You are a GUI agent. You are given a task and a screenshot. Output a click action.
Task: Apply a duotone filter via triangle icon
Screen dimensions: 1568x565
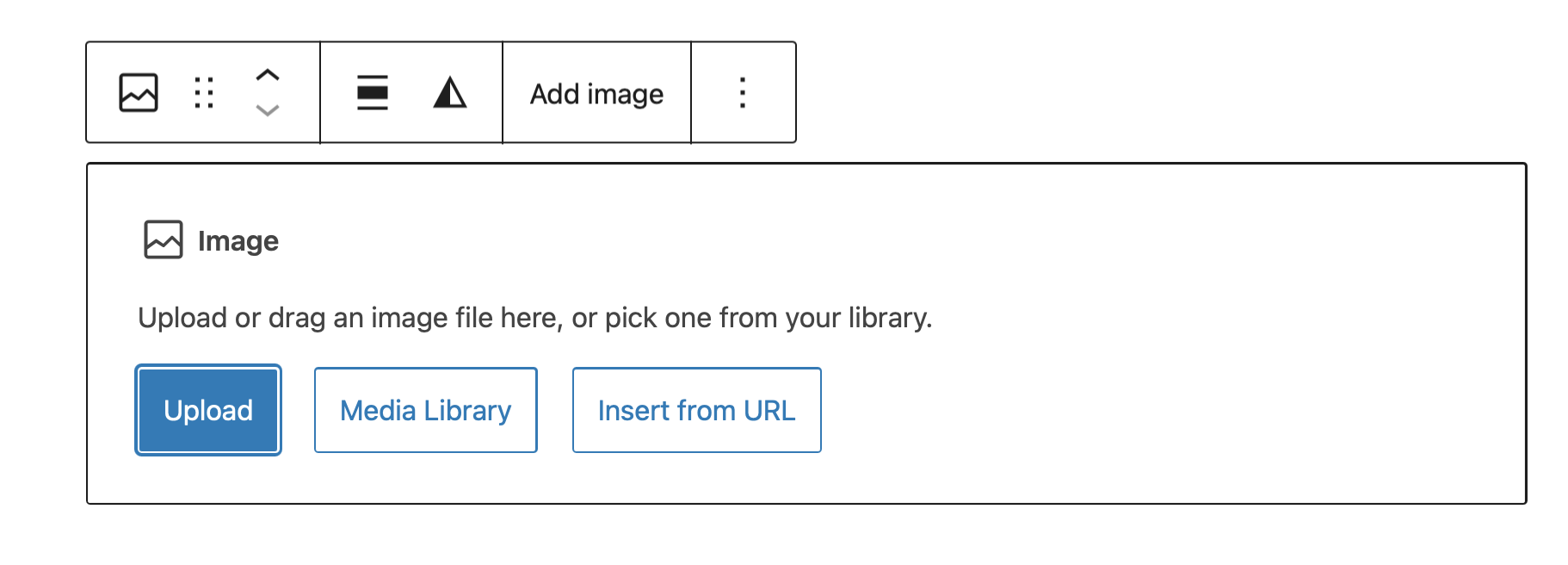click(x=449, y=93)
